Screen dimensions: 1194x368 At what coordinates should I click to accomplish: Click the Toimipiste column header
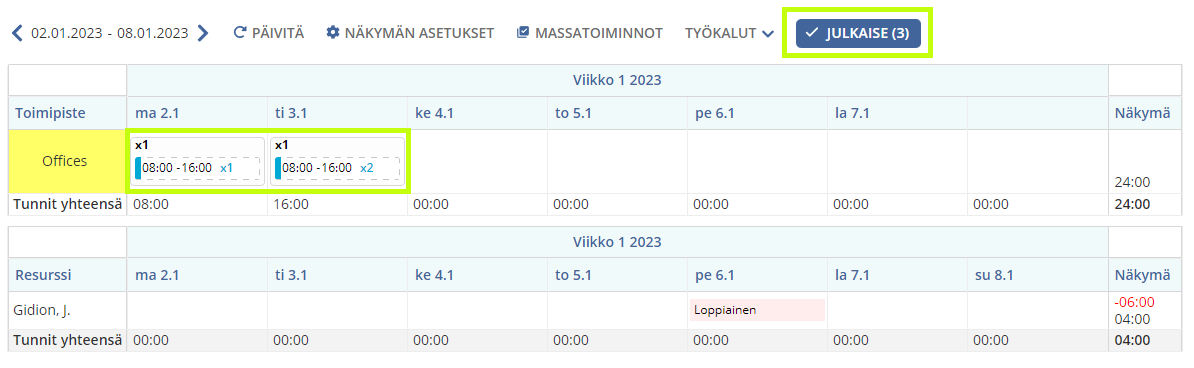tap(49, 113)
